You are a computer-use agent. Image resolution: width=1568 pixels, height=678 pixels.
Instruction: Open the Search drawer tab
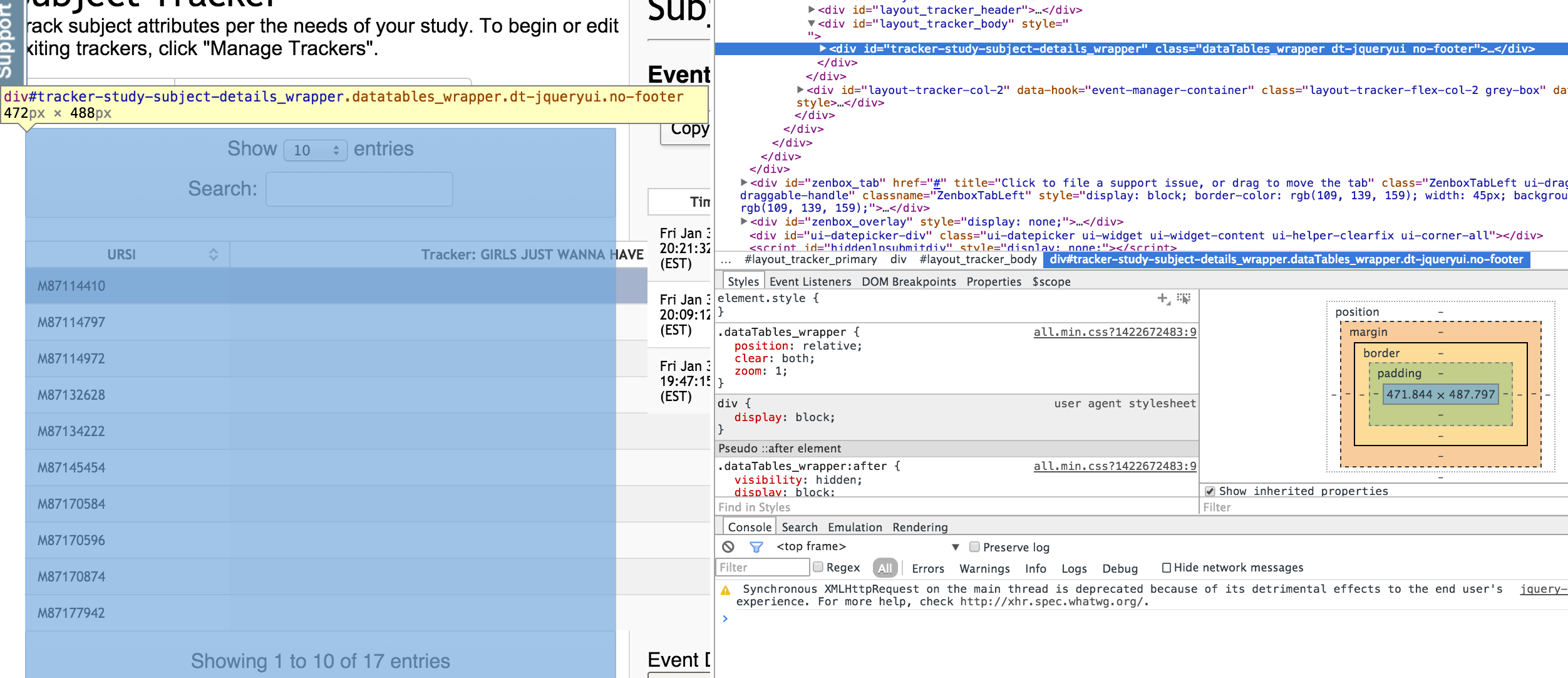coord(800,528)
